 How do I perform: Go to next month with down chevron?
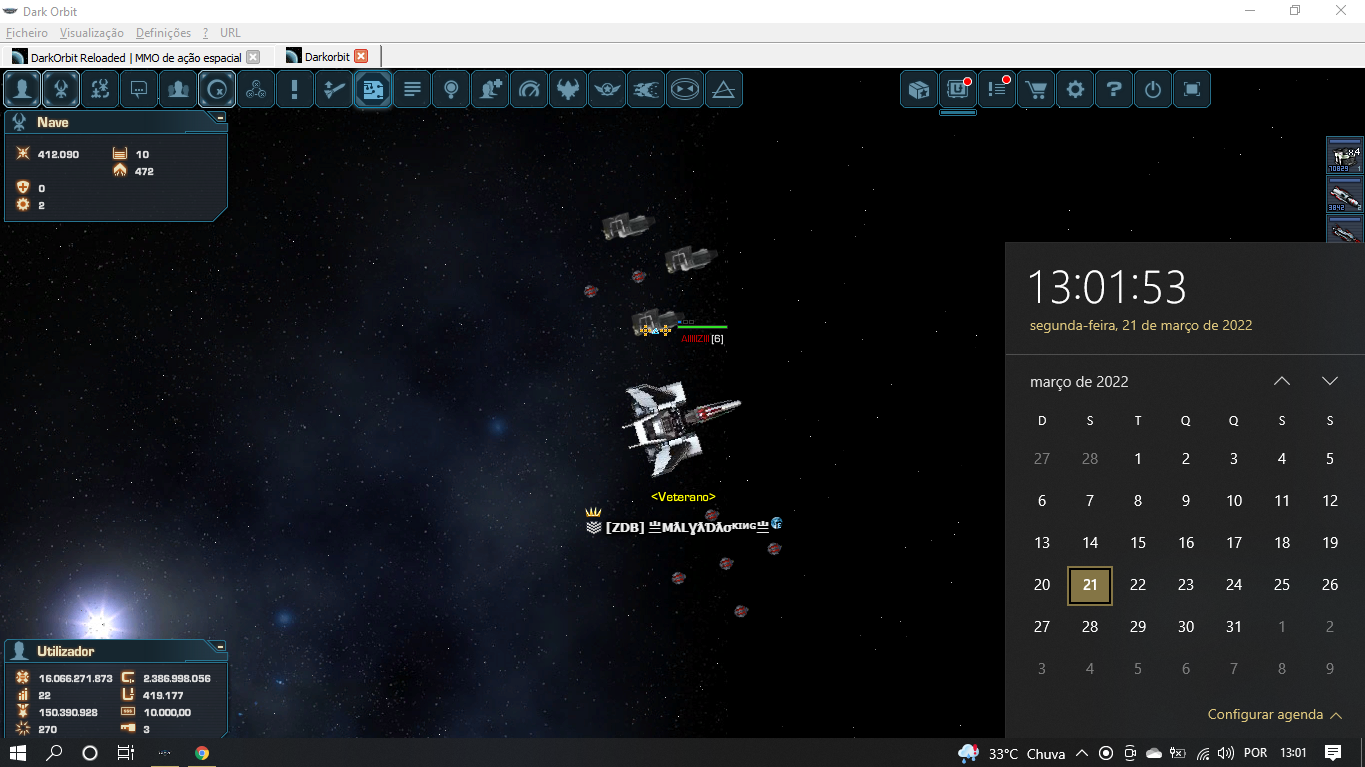coord(1330,381)
